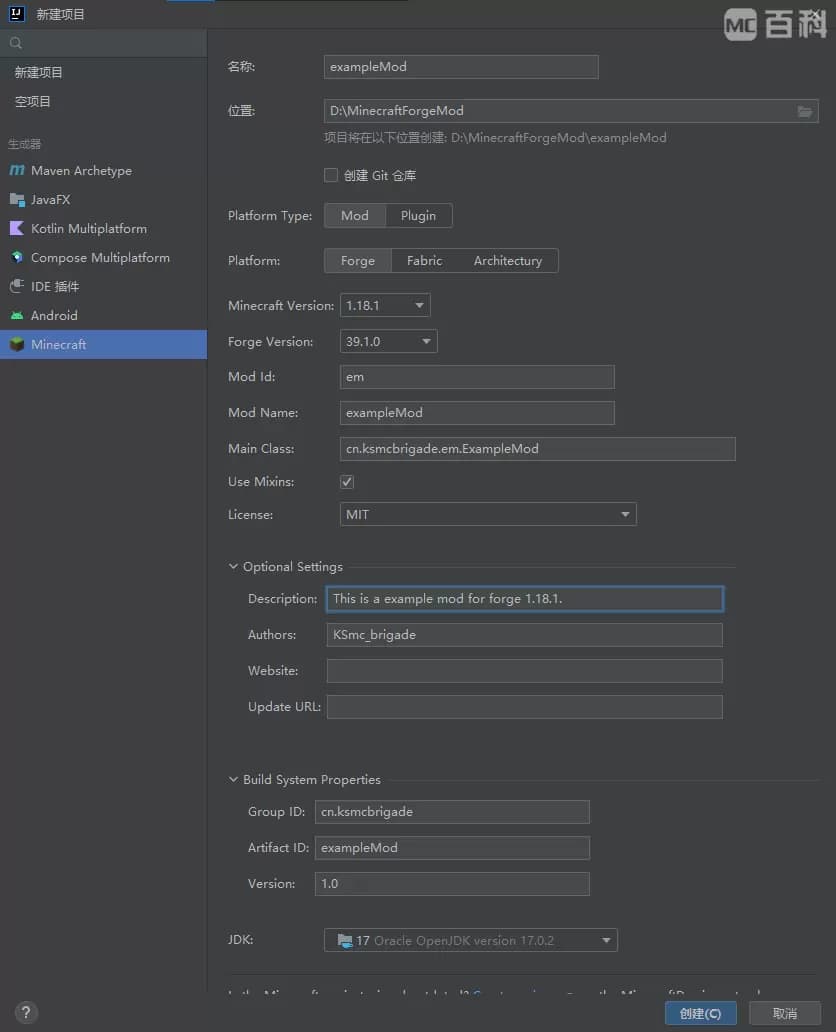Open folder browser for project location
Screen dimensions: 836x1032
[x=804, y=111]
